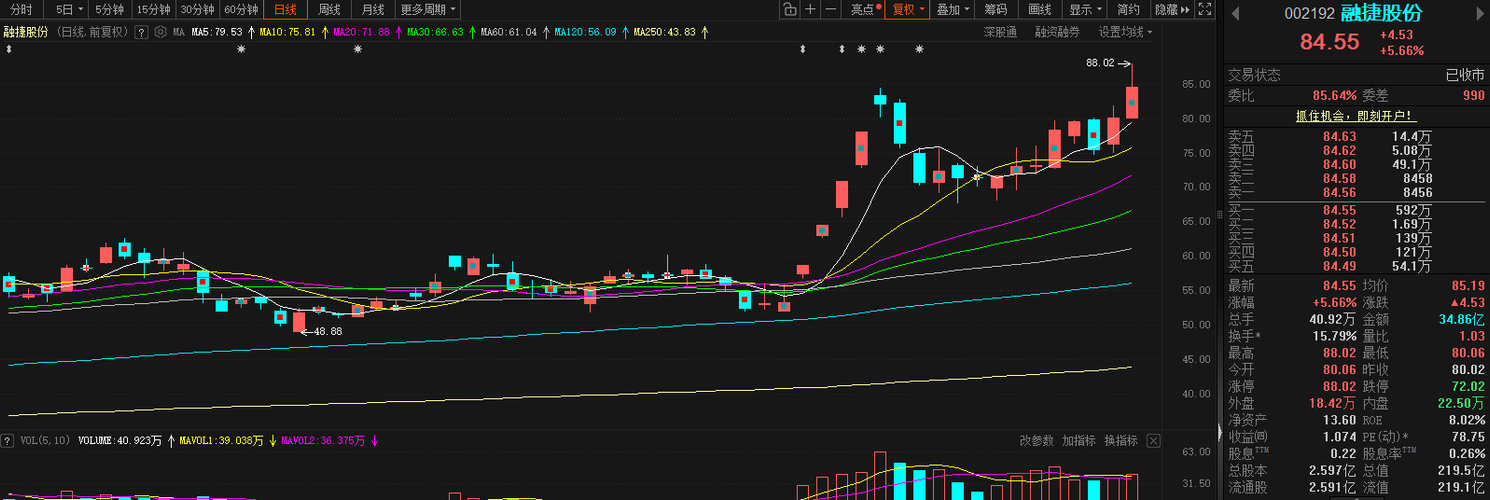The image size is (1490, 500).
Task: Enter fullscreen with the expand icon
Action: click(x=1205, y=10)
